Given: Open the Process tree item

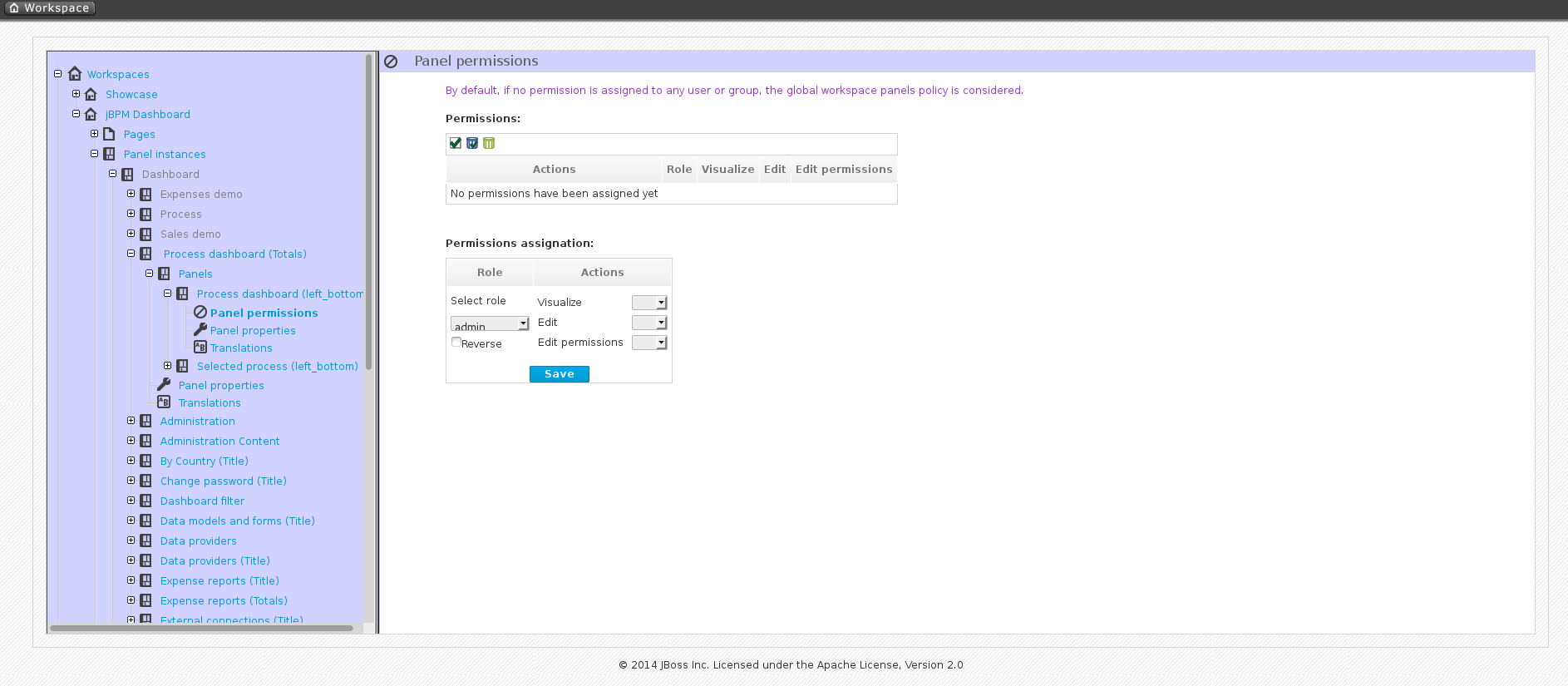Looking at the screenshot, I should pos(181,214).
